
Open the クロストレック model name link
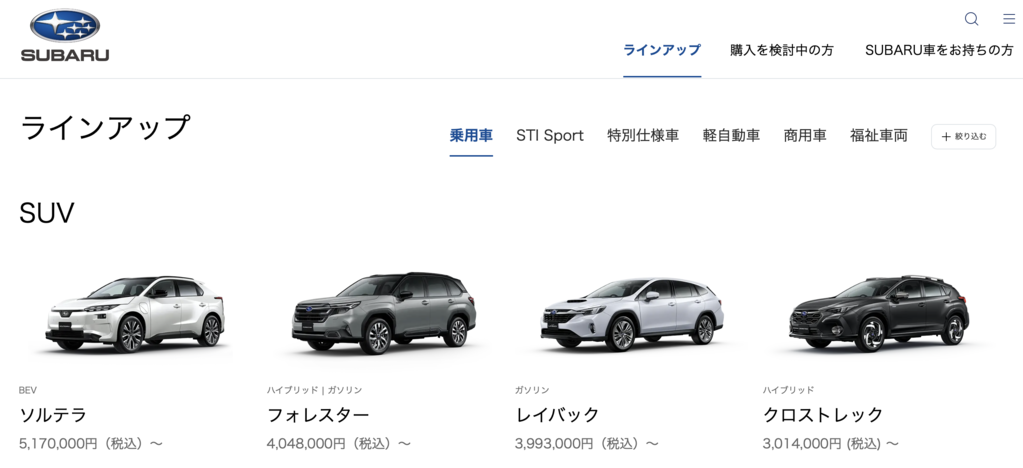[x=823, y=414]
